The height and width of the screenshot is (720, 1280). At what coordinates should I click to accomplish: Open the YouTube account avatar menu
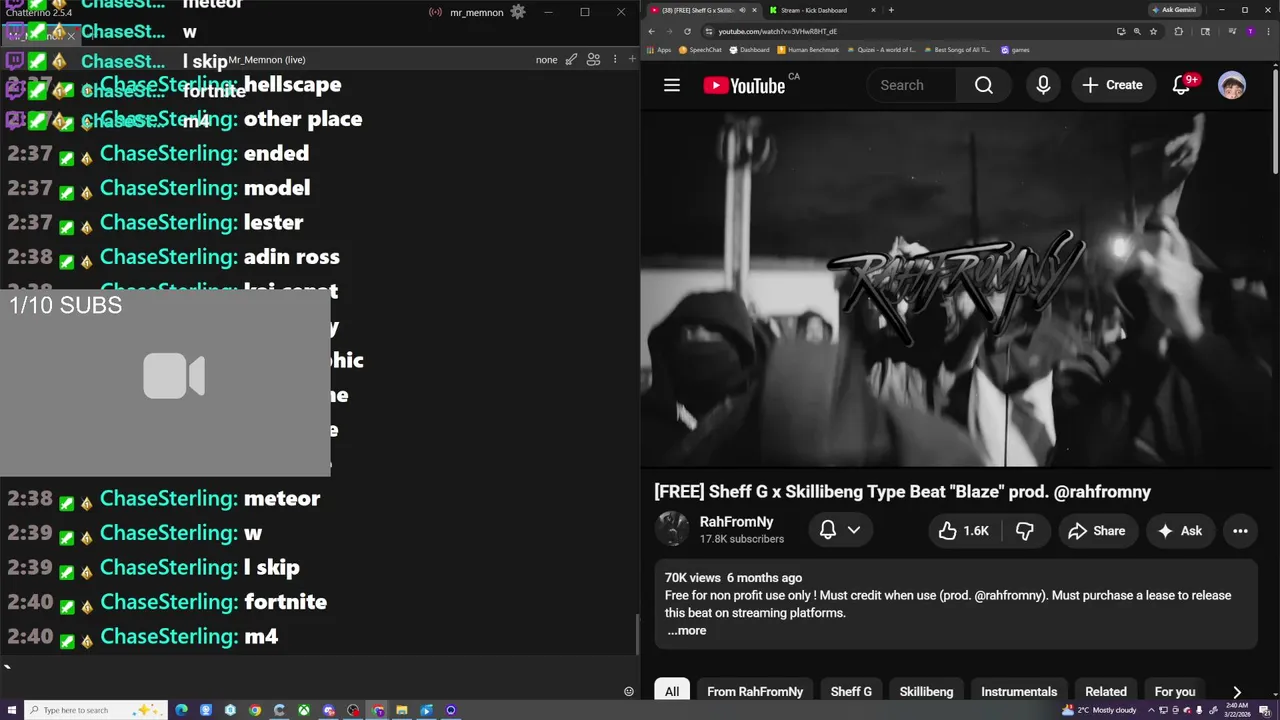click(1232, 85)
